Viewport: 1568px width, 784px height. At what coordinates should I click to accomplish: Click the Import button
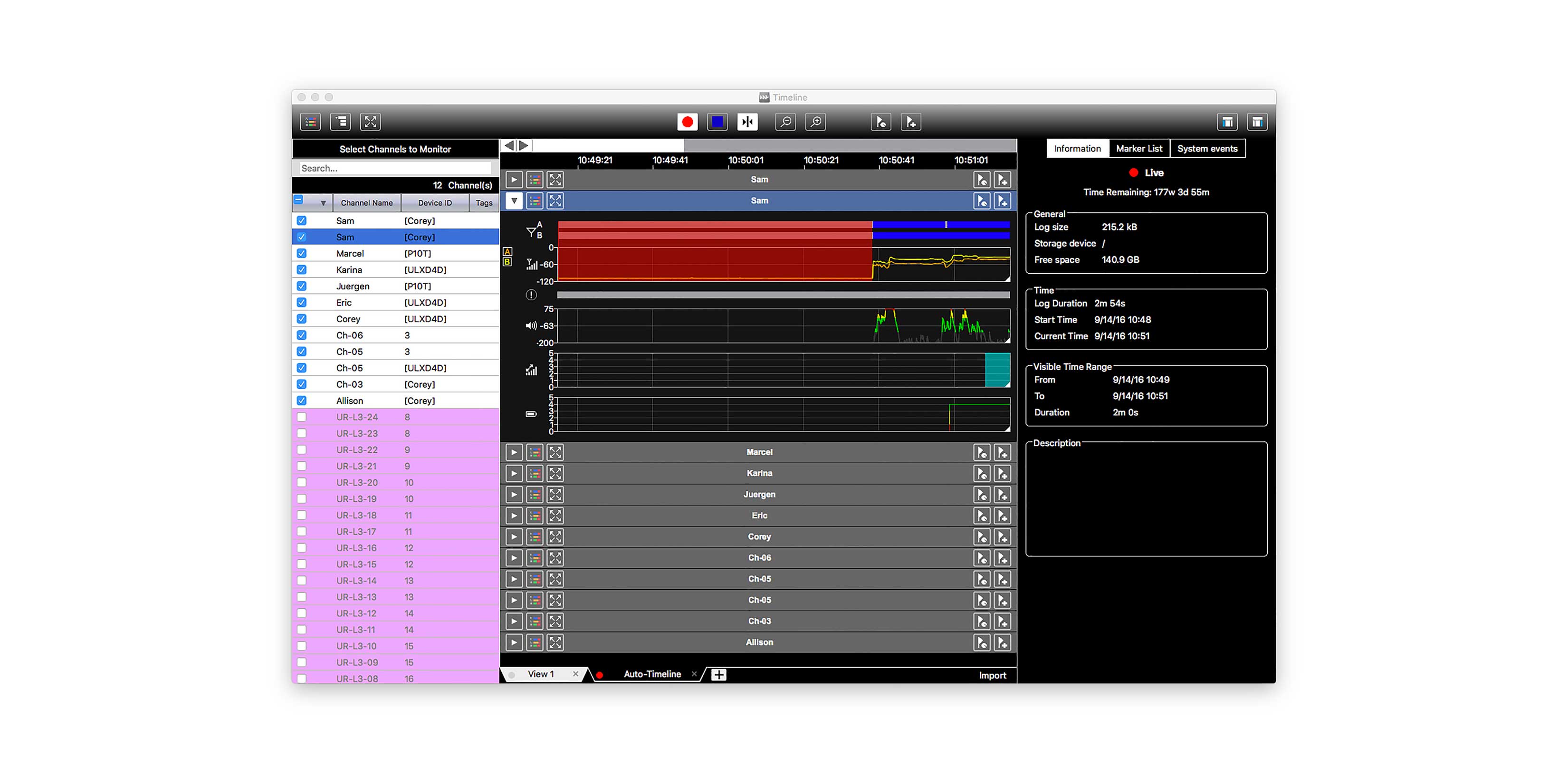coord(992,676)
